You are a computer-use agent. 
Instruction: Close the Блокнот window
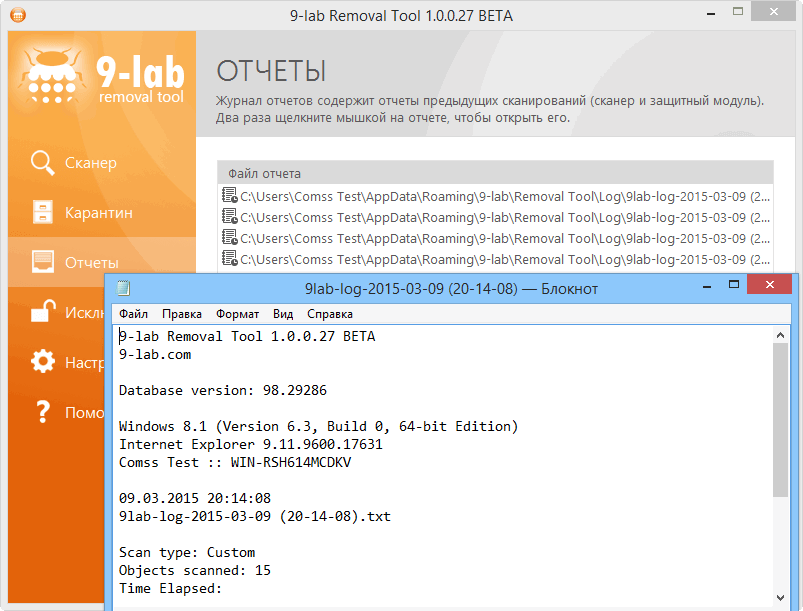pyautogui.click(x=770, y=285)
